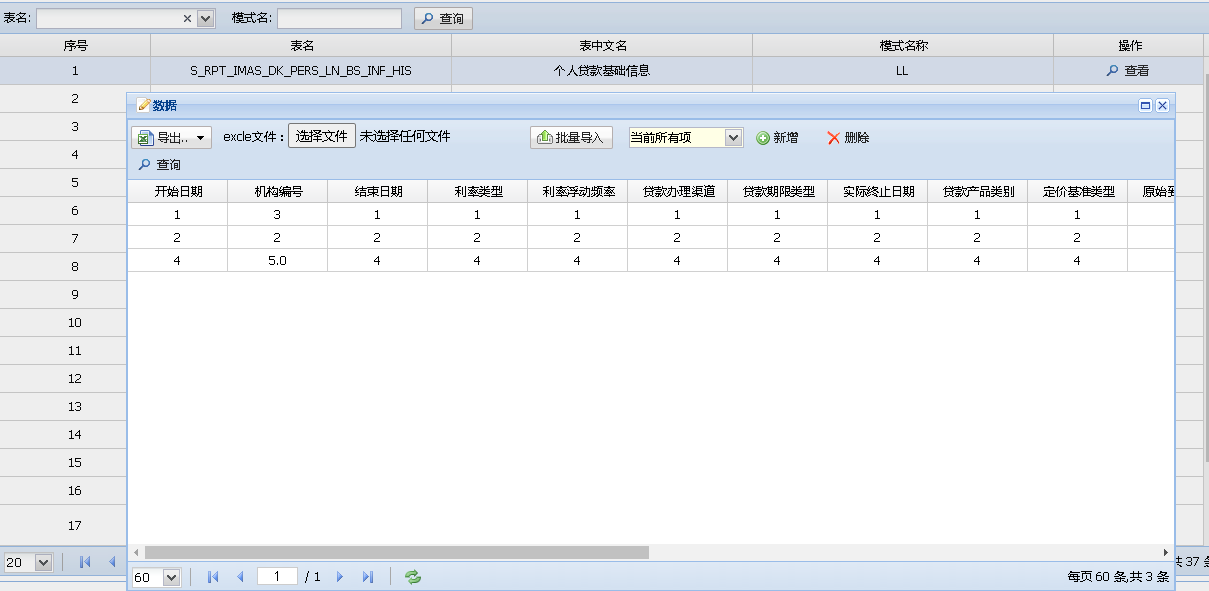Click 查询 search inside the data dialog

click(160, 164)
